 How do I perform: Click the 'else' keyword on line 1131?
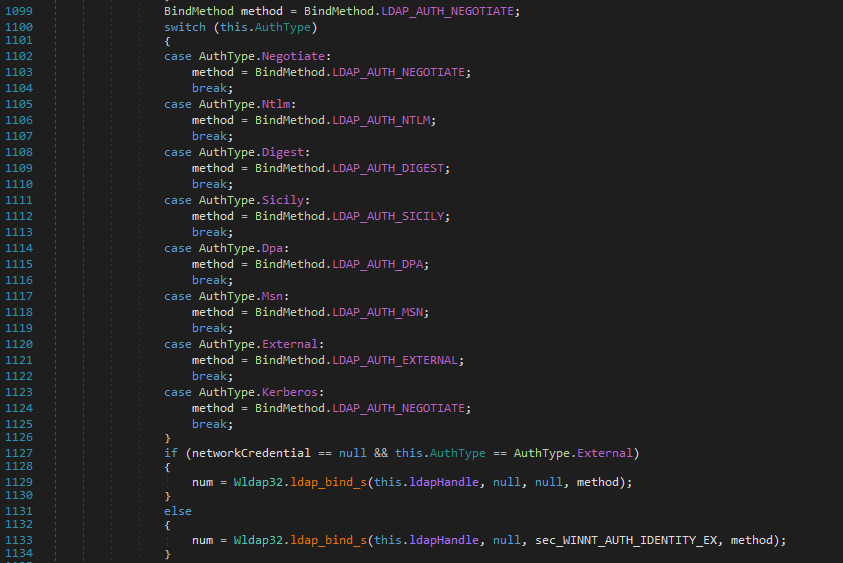pos(178,511)
